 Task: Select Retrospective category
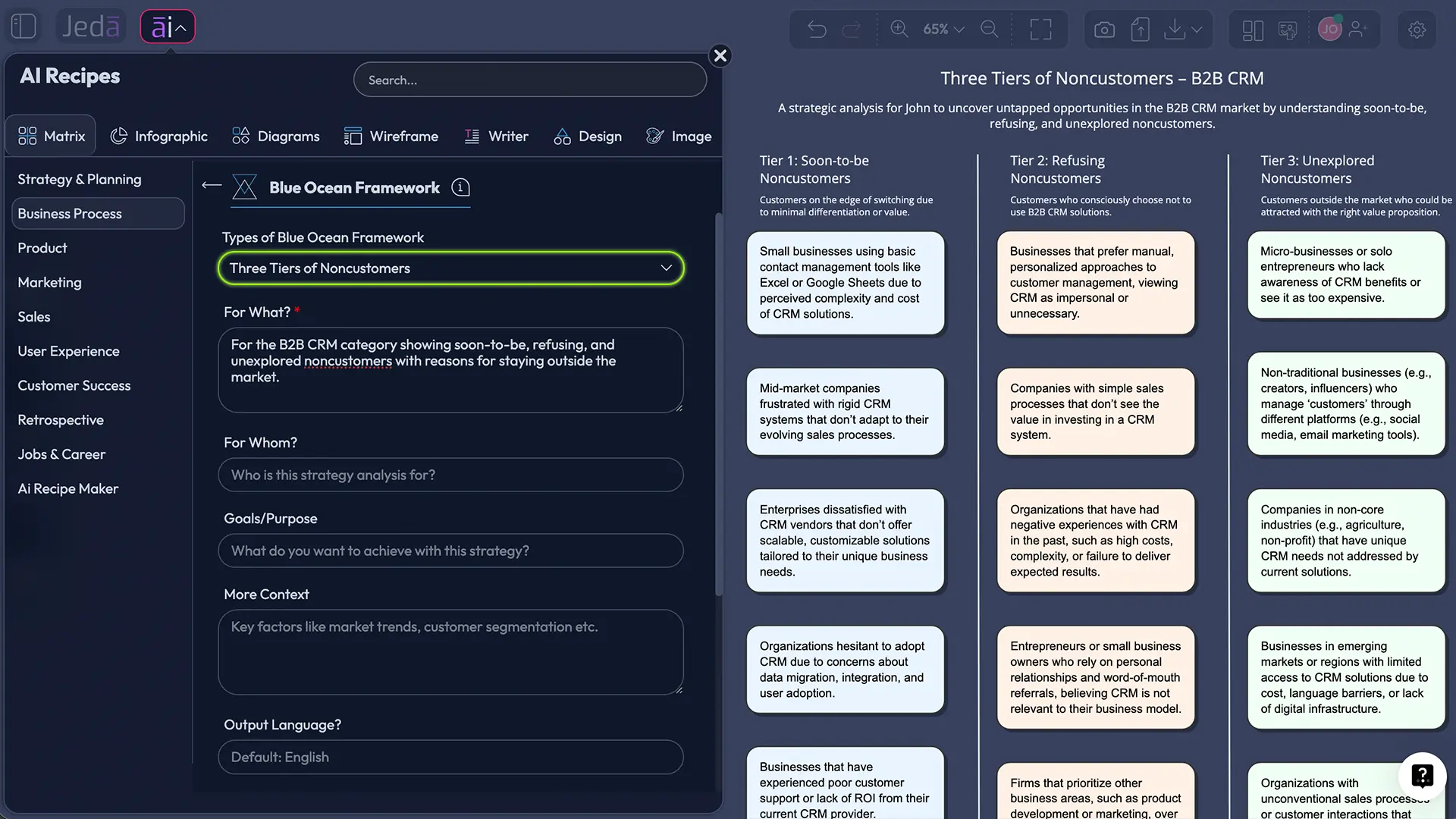click(61, 420)
